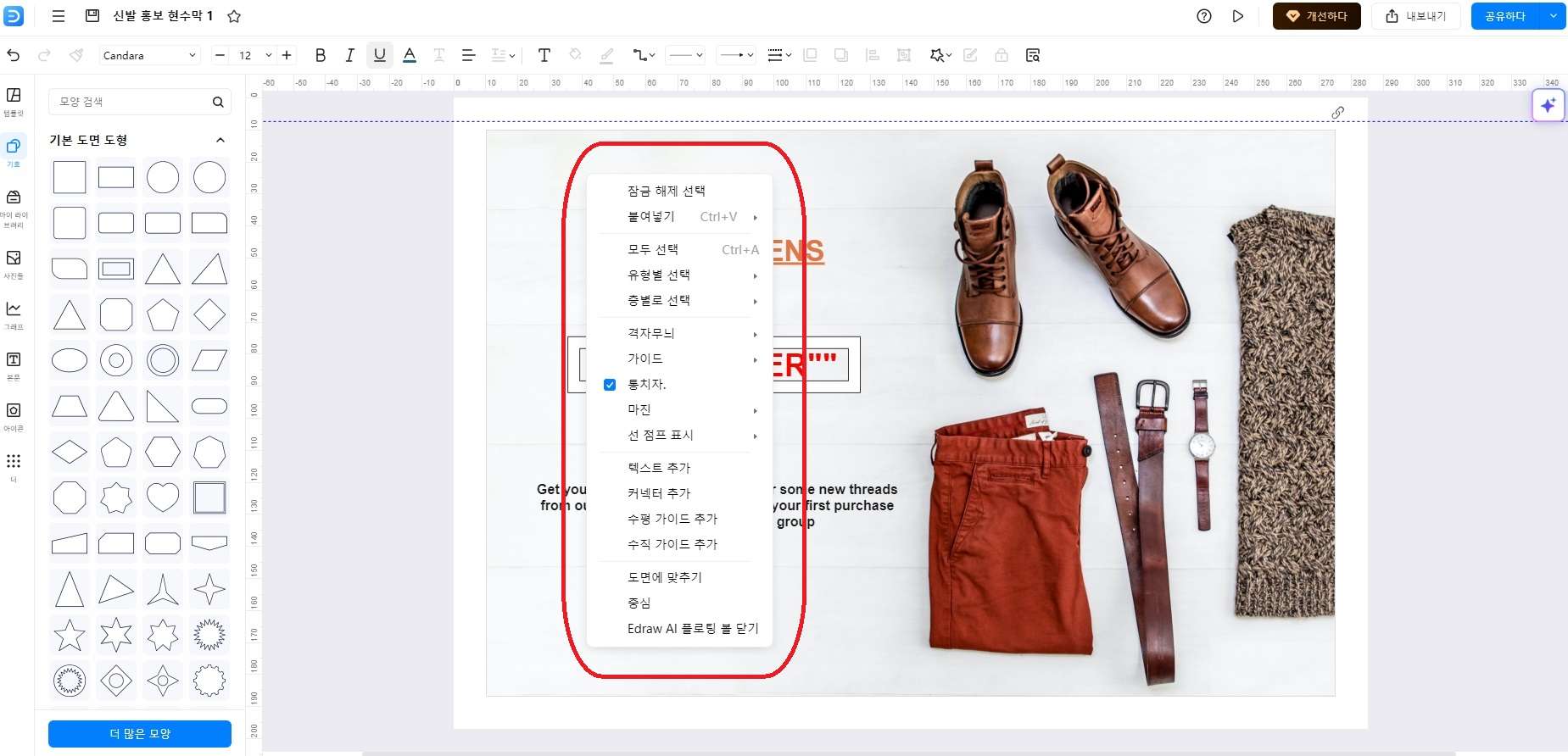Open the find and replace tool
Image resolution: width=1568 pixels, height=756 pixels.
coord(1033,55)
